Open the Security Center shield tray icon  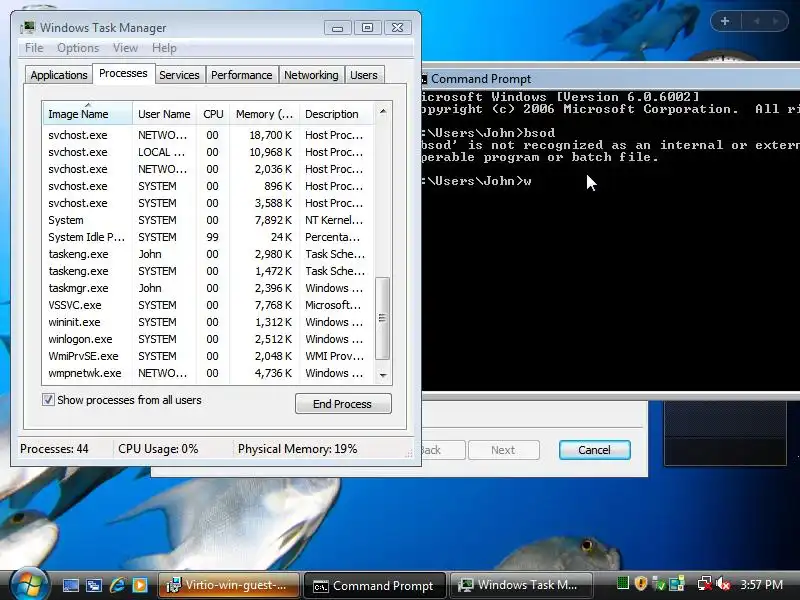click(x=641, y=583)
